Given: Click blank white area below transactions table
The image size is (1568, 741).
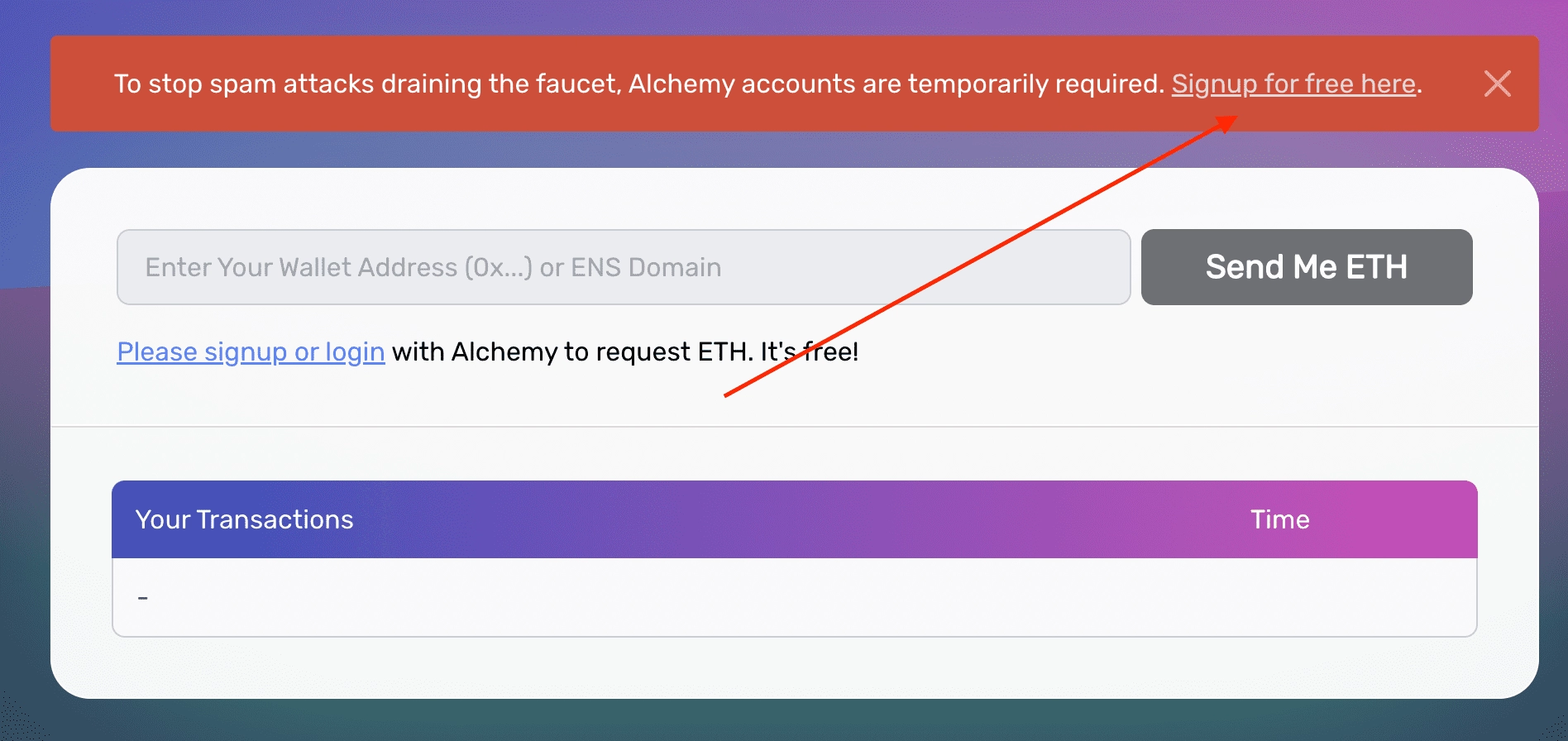Looking at the screenshot, I should 794,667.
